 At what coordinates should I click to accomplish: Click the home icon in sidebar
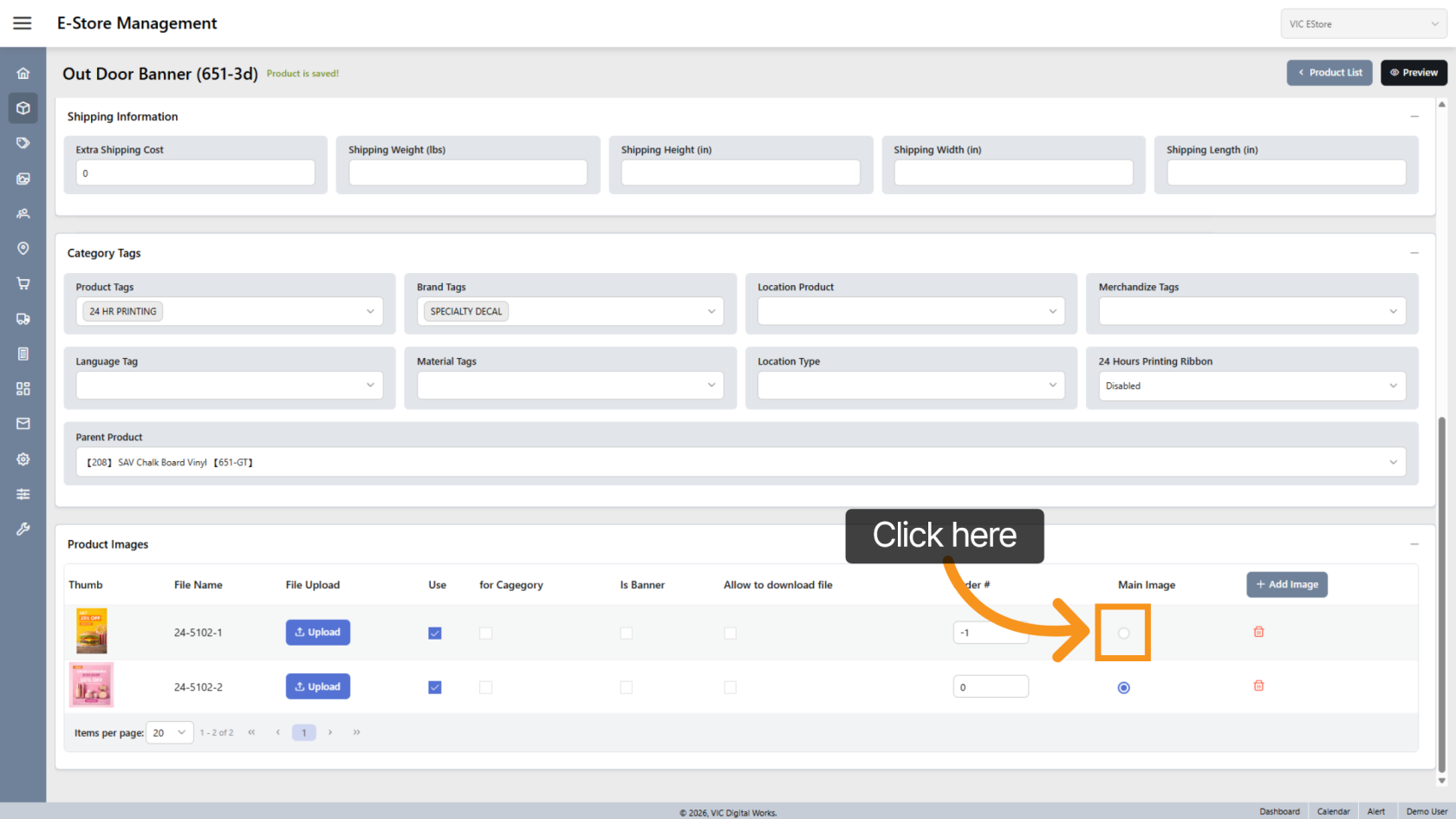pos(23,74)
